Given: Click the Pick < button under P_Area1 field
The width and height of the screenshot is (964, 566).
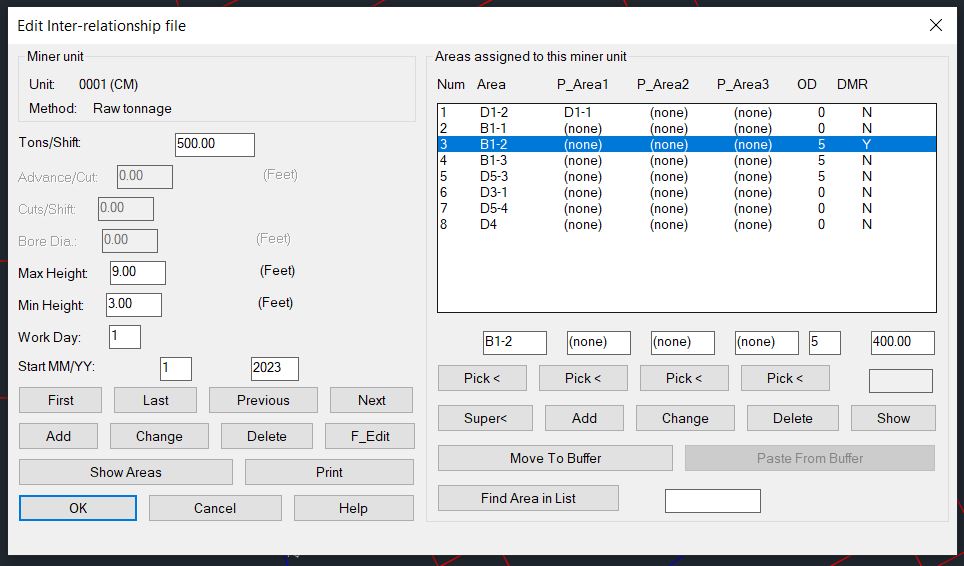Looking at the screenshot, I should (x=583, y=378).
